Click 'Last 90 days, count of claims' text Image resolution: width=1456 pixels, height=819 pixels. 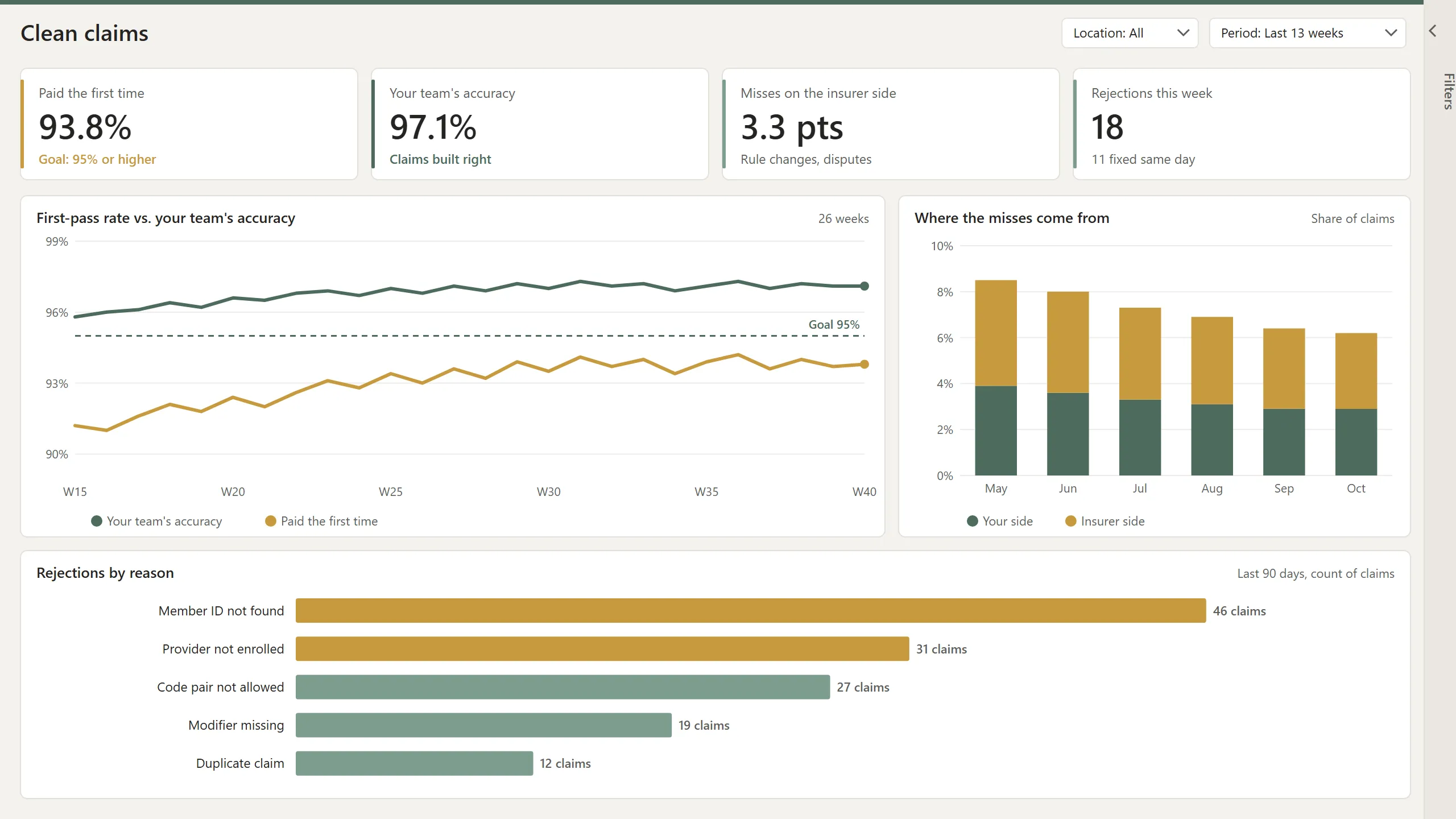[1316, 573]
